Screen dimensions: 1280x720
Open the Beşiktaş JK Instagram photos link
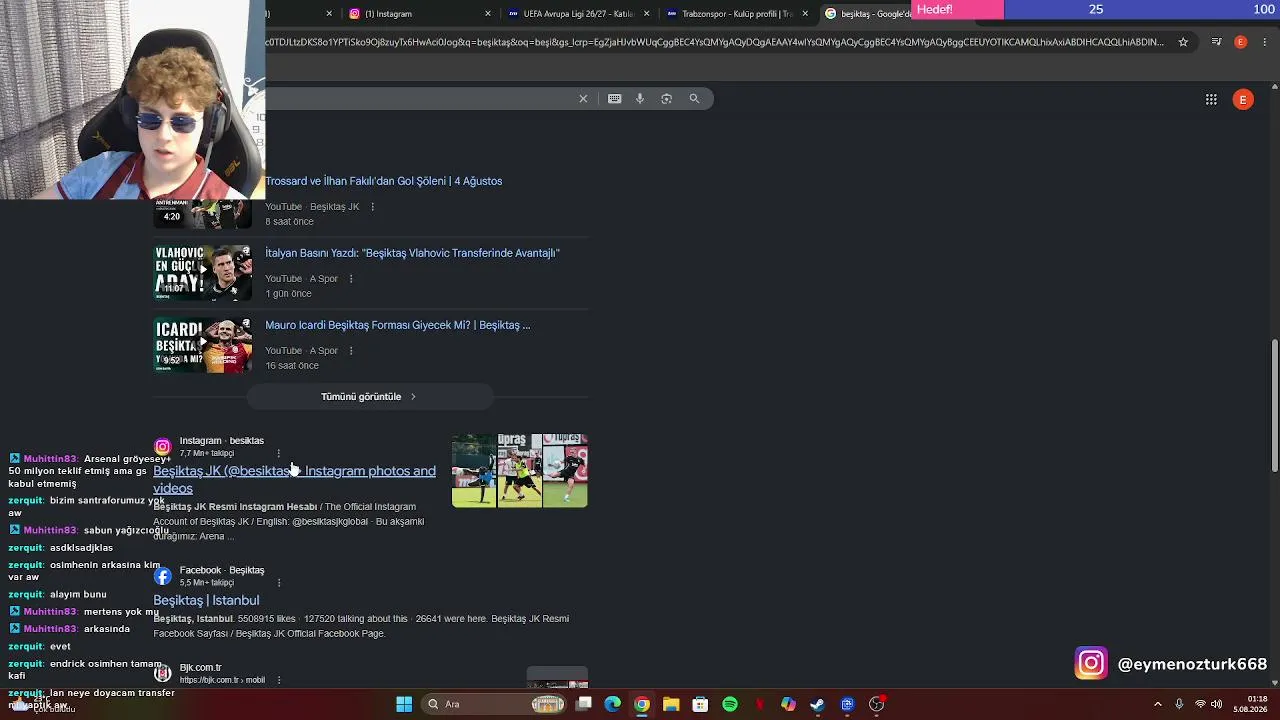tap(294, 479)
